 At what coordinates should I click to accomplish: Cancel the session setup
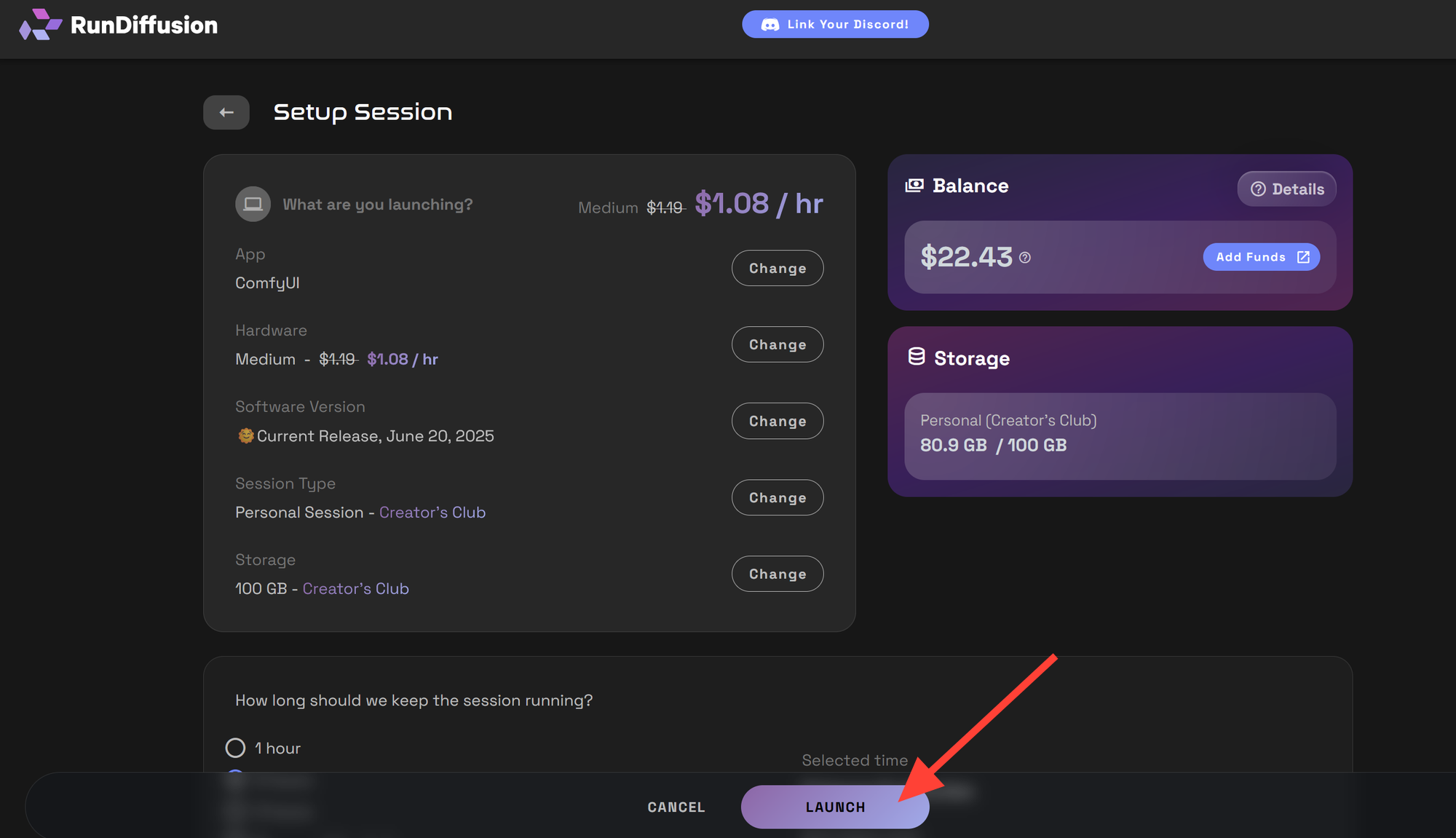[676, 807]
